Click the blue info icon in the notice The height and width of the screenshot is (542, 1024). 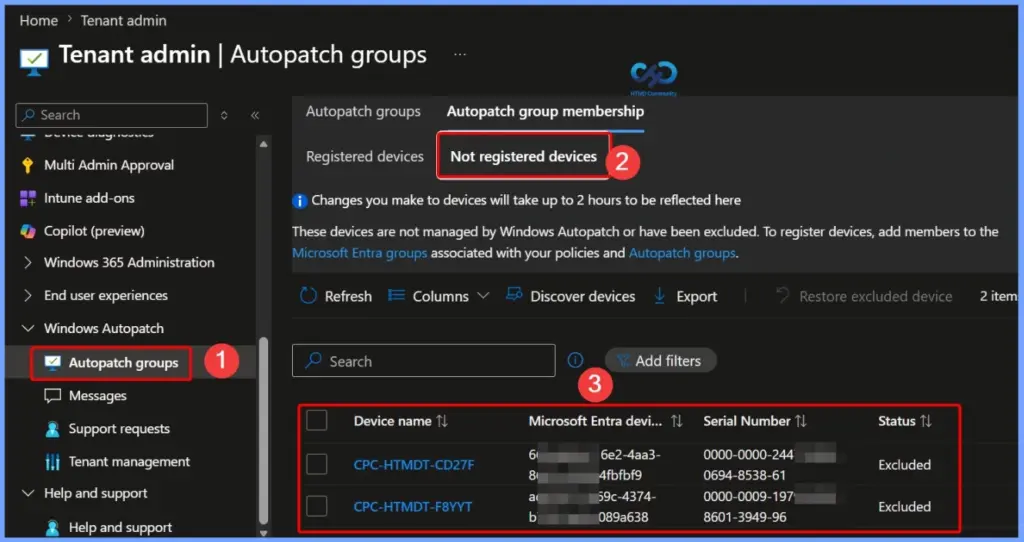300,201
